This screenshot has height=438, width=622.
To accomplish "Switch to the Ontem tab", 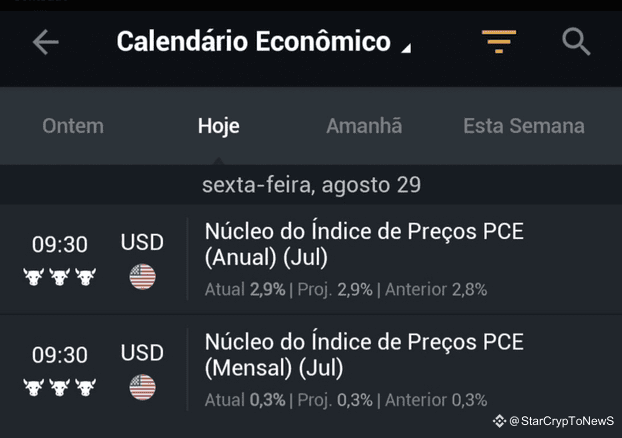I will click(x=73, y=126).
